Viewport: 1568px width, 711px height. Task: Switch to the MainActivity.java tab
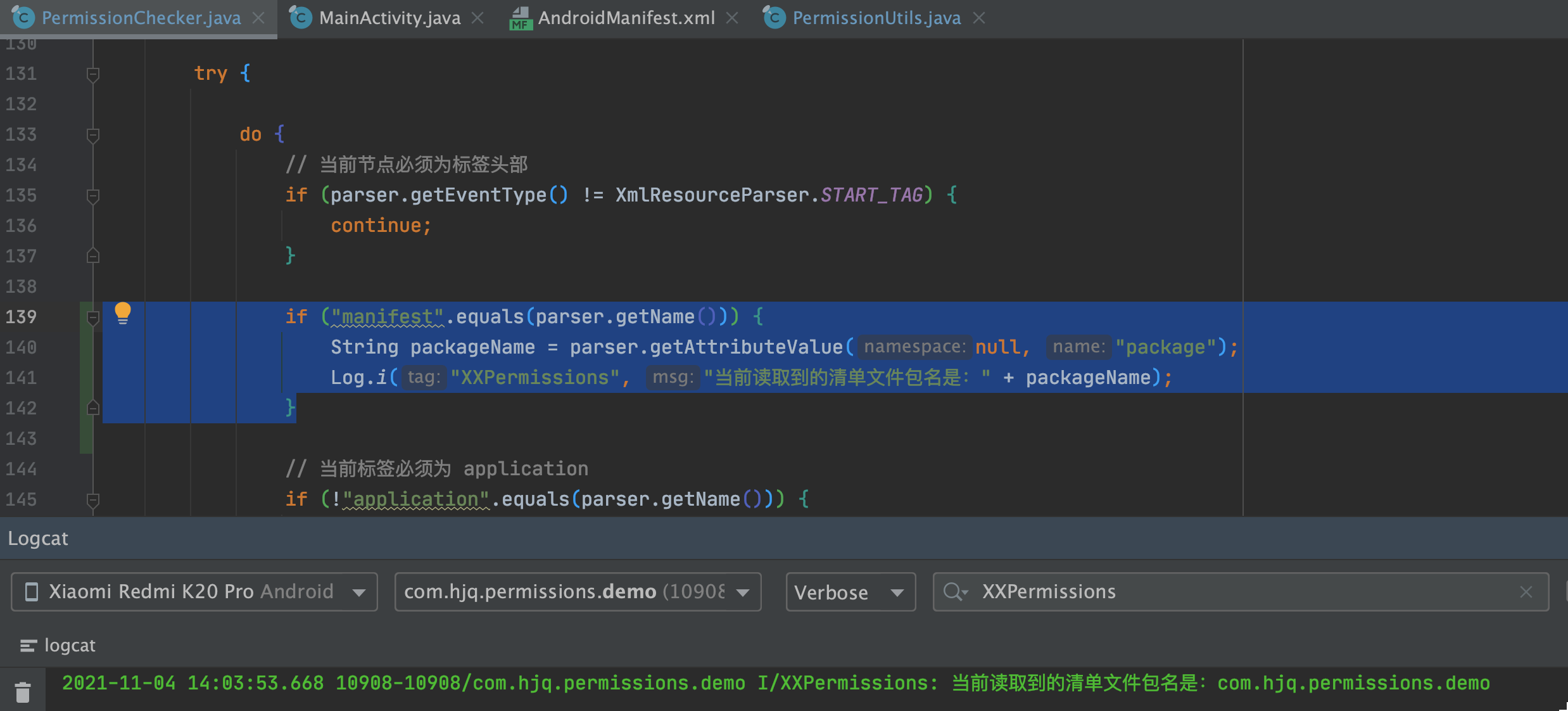coord(388,17)
